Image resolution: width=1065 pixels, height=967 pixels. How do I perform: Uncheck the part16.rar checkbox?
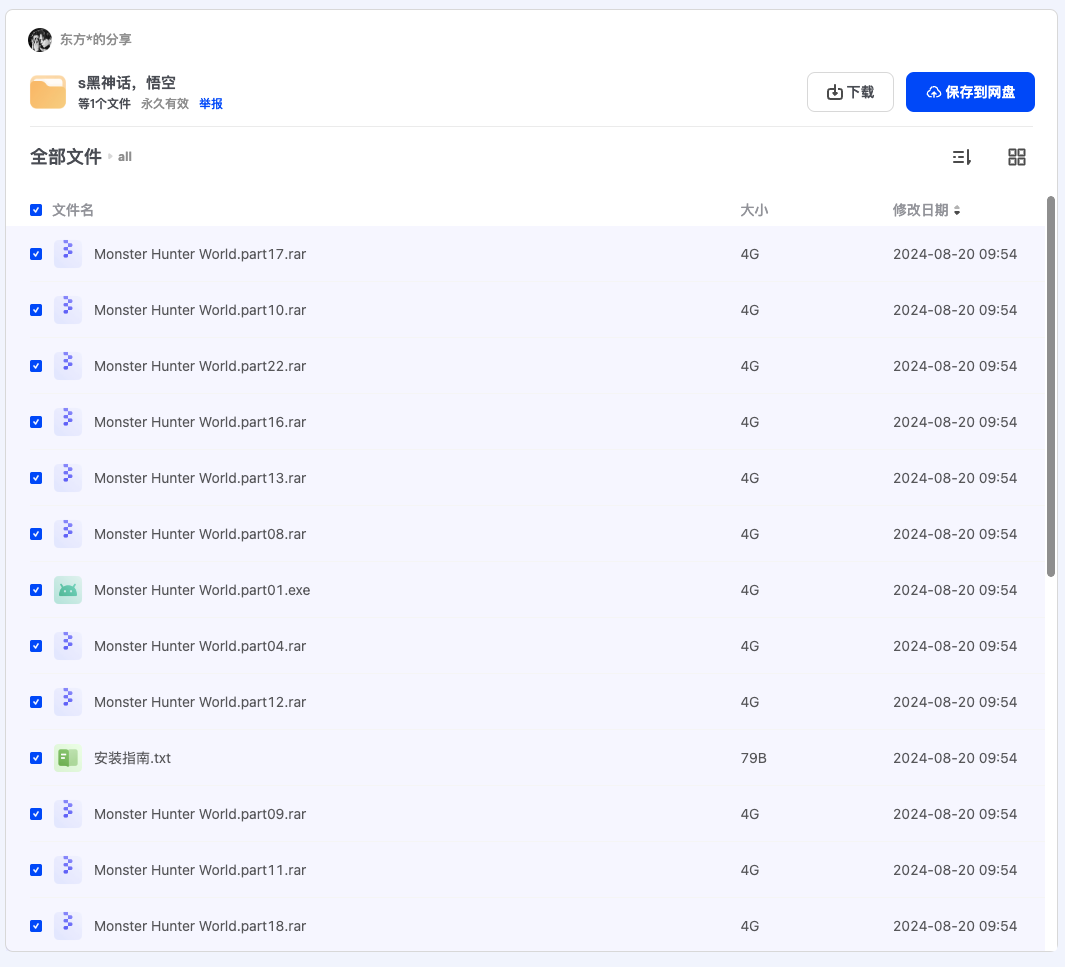pyautogui.click(x=36, y=422)
